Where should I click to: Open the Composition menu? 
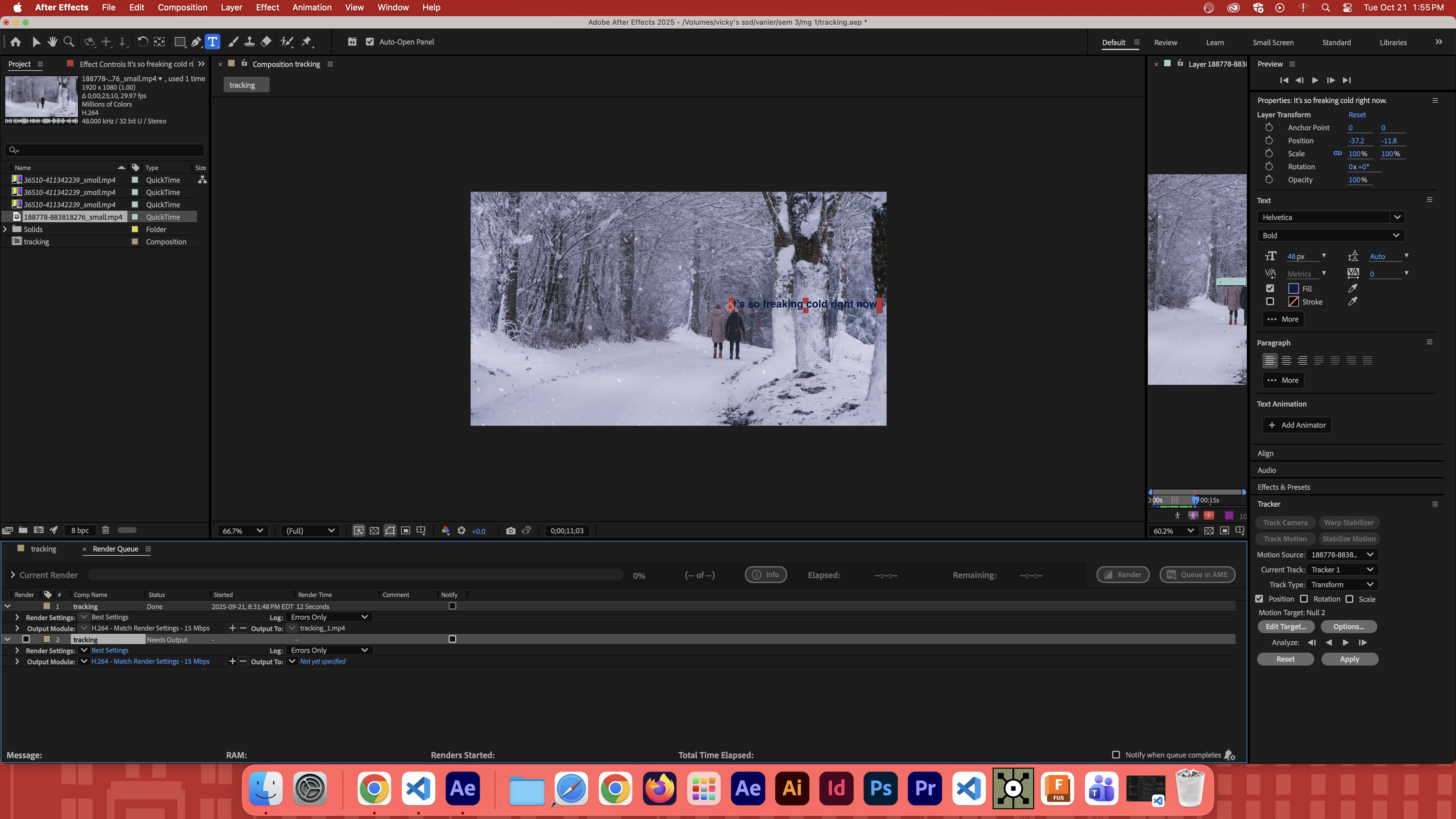click(182, 7)
